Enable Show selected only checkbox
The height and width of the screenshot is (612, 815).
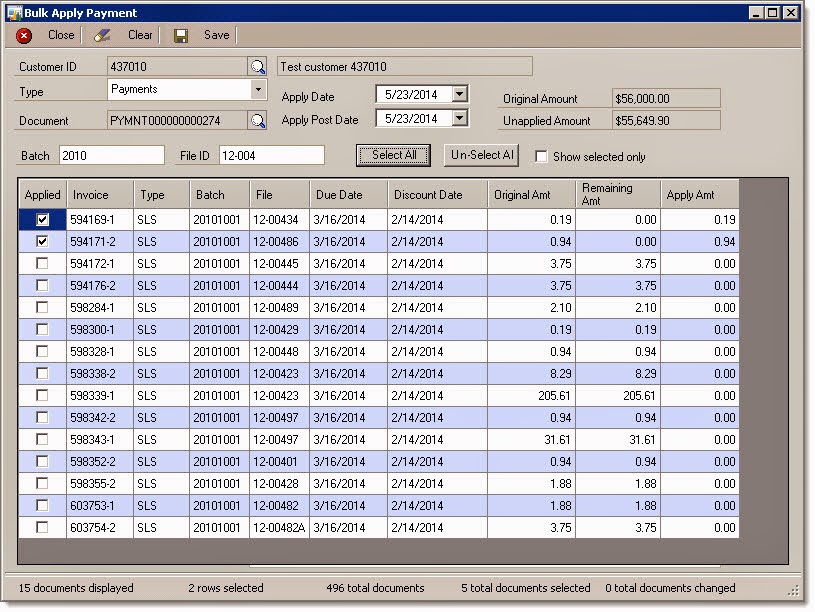click(x=541, y=157)
